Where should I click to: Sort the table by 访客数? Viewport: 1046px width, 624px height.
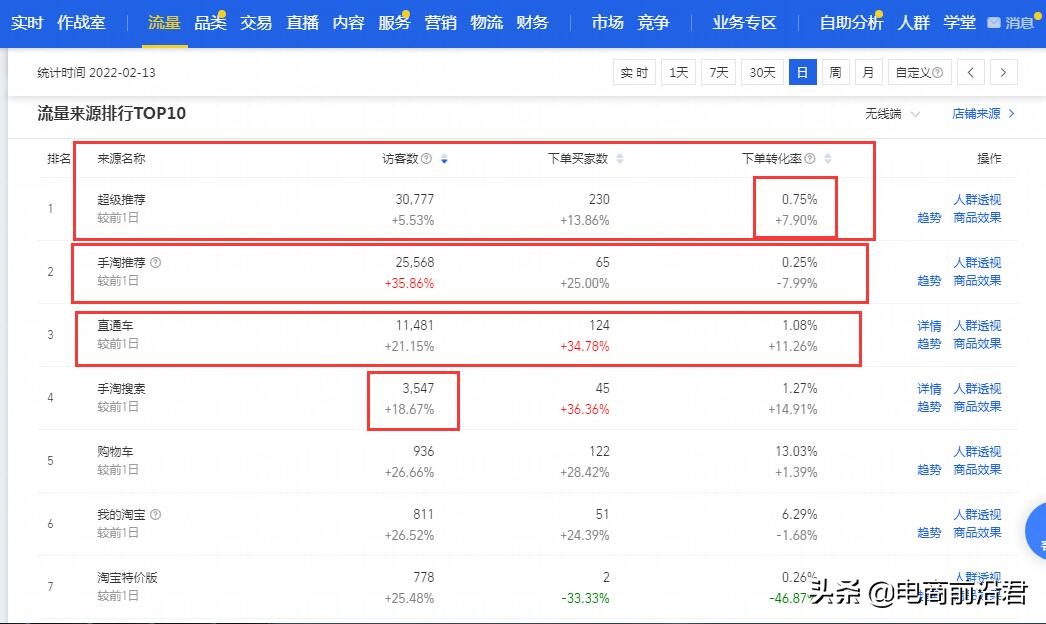[x=444, y=158]
